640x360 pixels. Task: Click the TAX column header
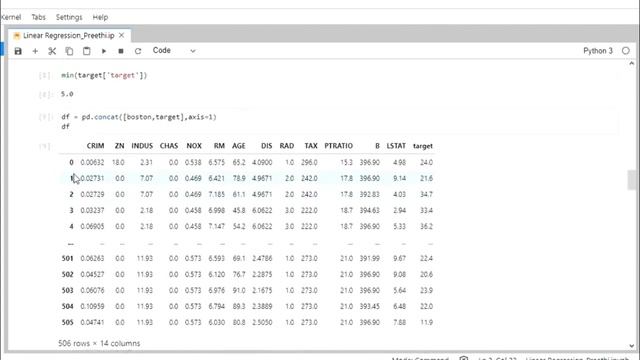click(x=311, y=146)
